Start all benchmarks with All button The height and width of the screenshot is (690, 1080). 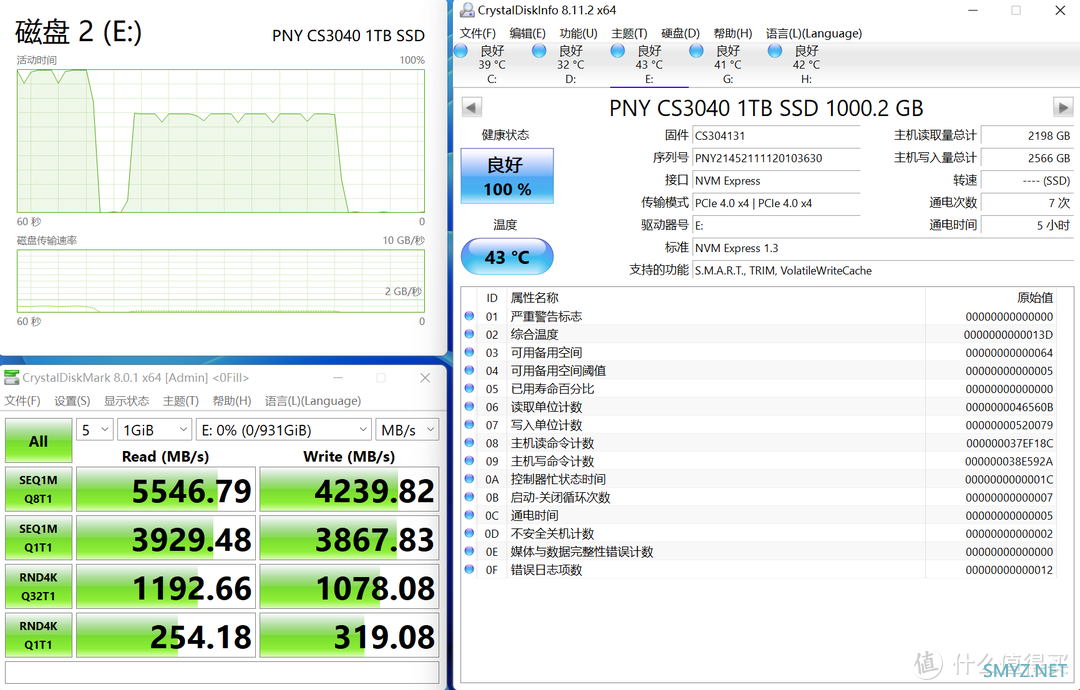(x=39, y=441)
